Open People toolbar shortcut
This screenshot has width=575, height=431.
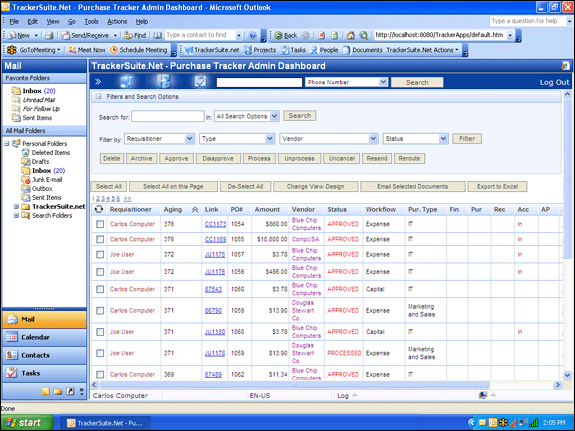(x=324, y=50)
